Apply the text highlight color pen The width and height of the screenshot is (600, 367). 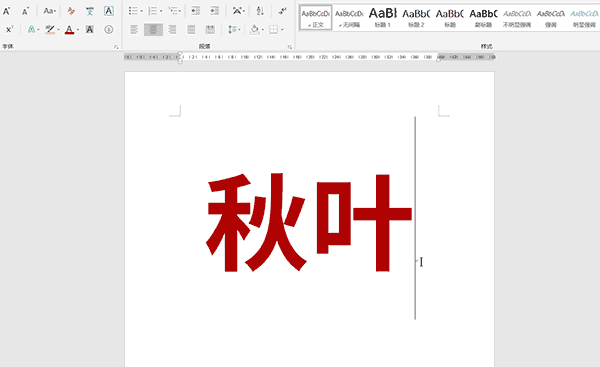(x=50, y=29)
